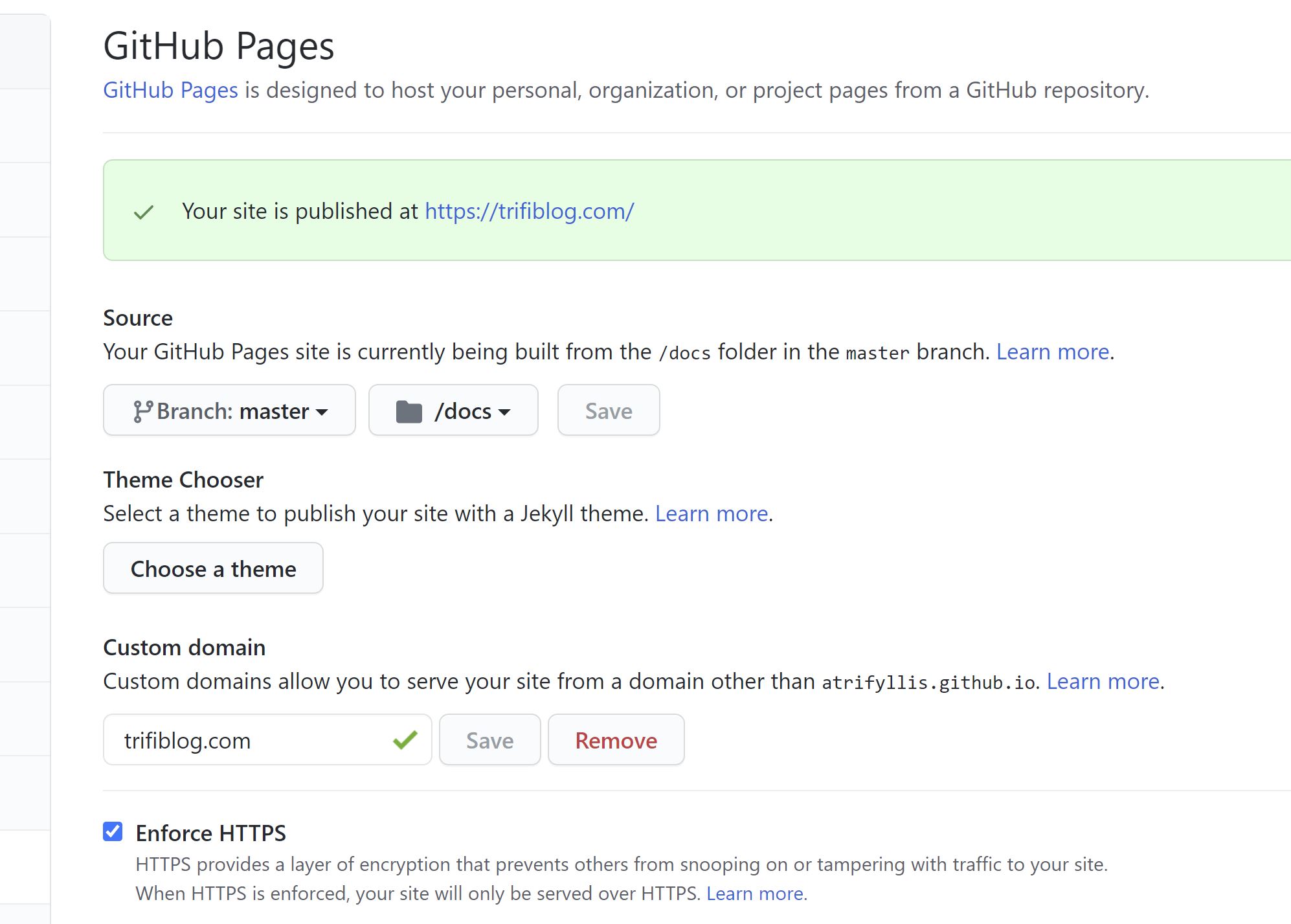
Task: Click the Source section heading
Action: [x=138, y=318]
